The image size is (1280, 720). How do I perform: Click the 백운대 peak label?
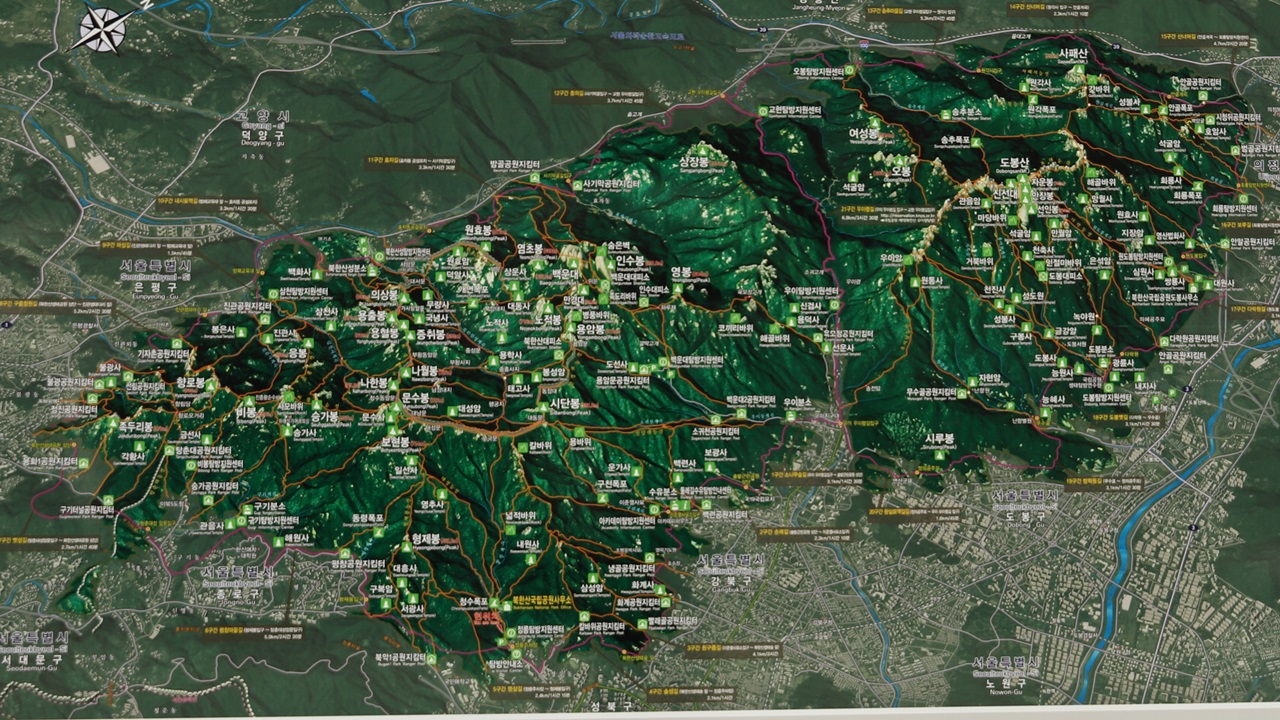(x=565, y=273)
